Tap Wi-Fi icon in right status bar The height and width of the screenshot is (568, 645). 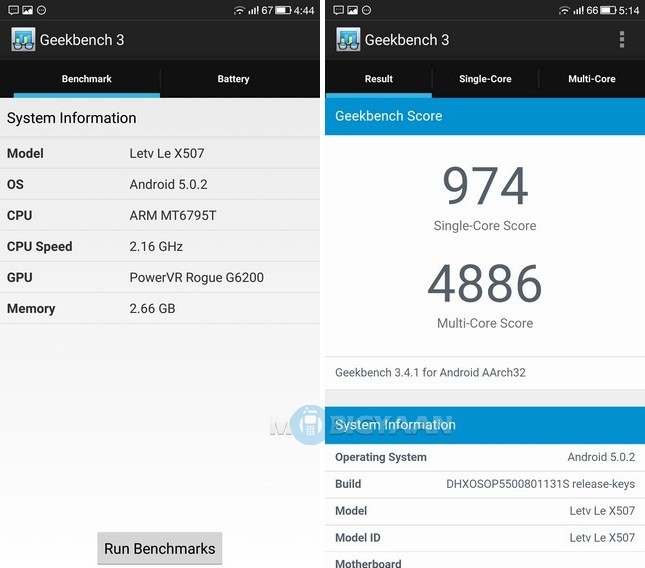[564, 10]
